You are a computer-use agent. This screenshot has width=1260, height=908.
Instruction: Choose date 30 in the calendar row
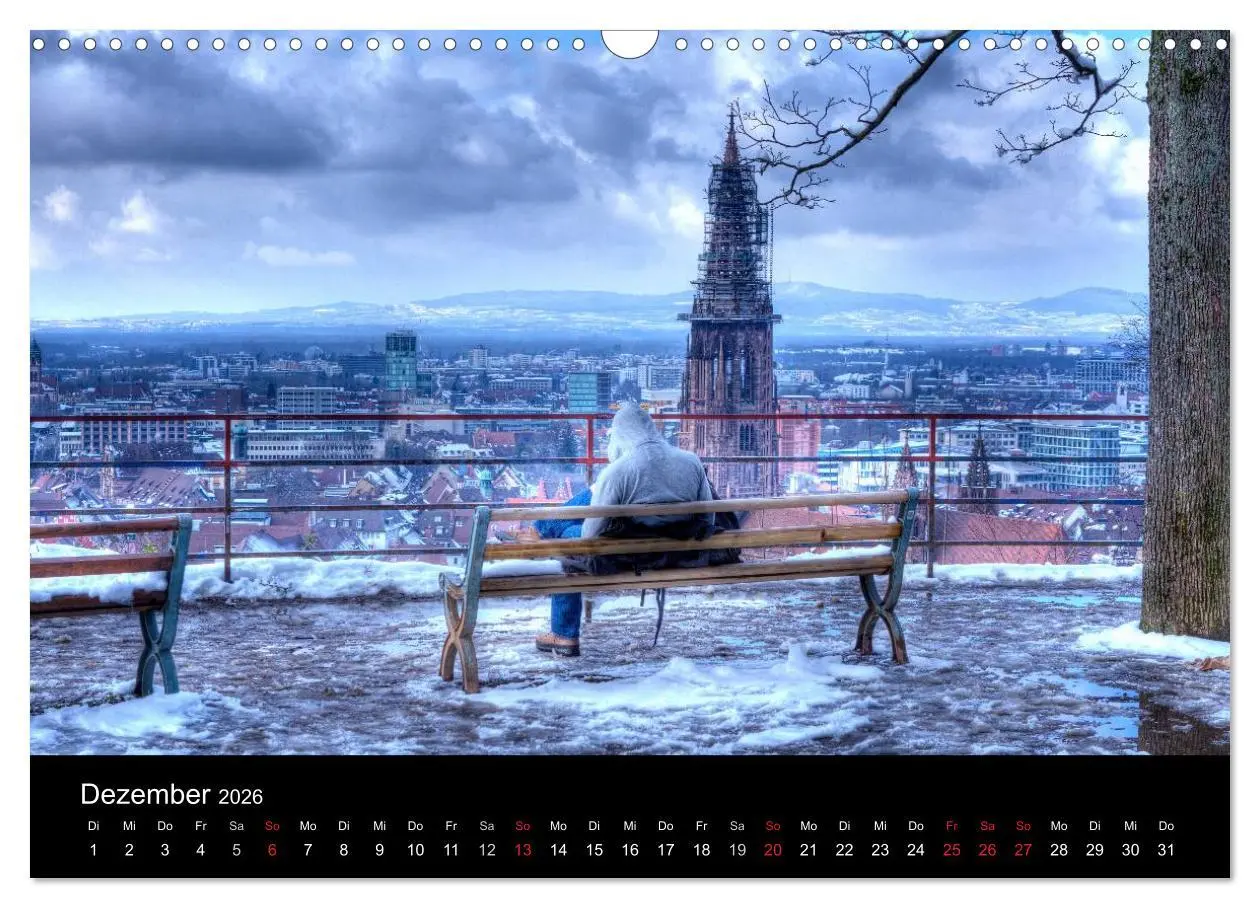[1130, 850]
